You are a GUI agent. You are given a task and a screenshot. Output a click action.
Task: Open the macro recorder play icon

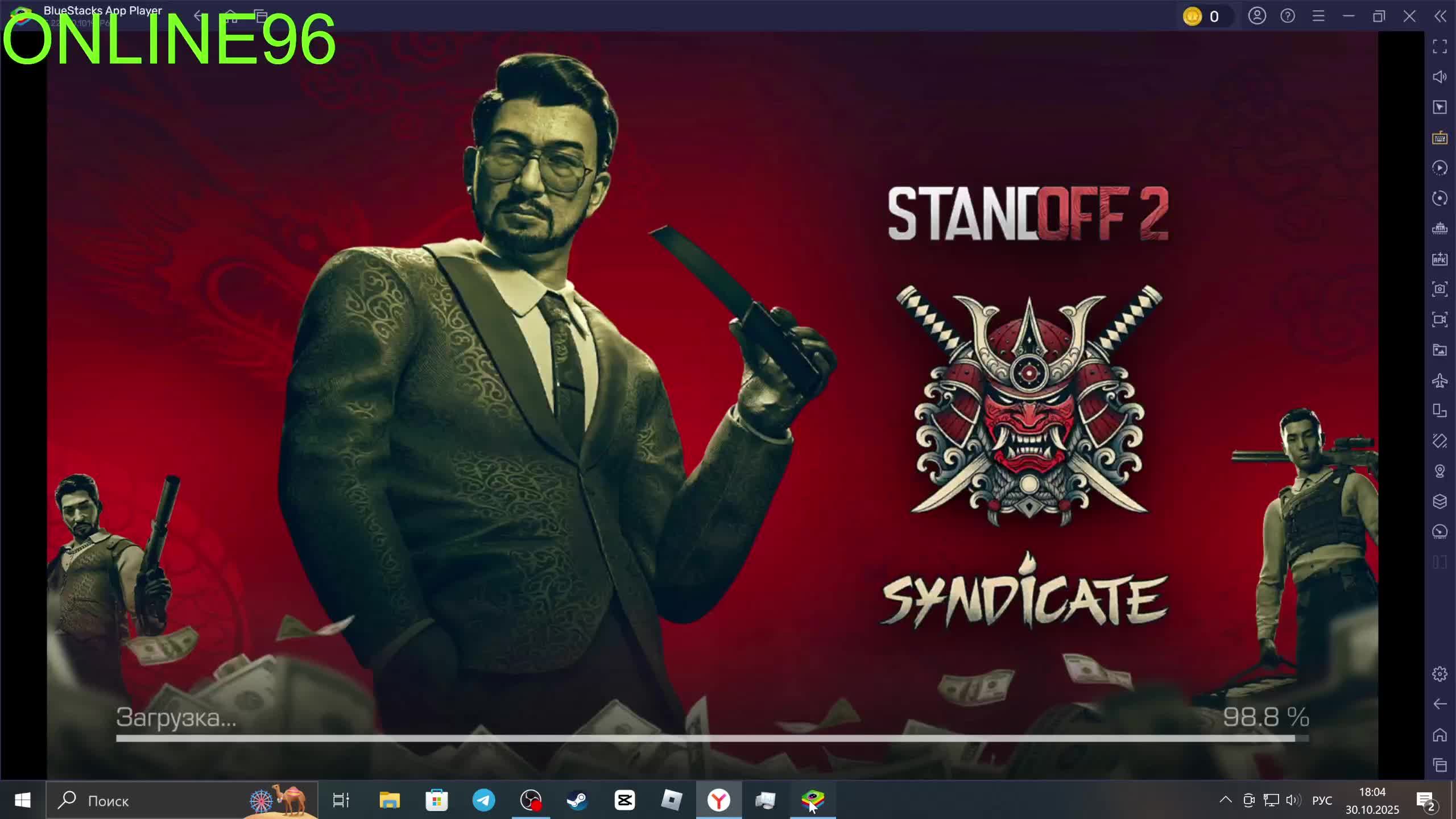[x=1440, y=168]
